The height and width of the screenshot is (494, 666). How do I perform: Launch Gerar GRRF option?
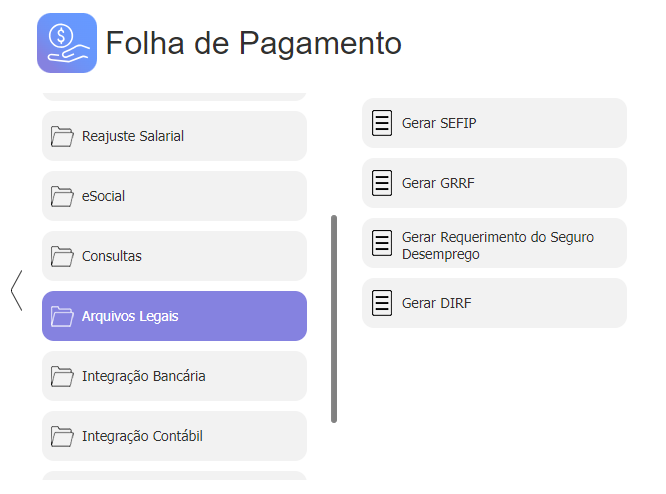(494, 183)
